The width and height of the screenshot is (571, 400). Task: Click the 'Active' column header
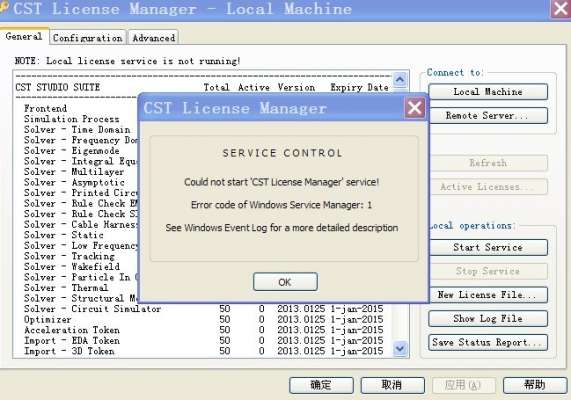(254, 87)
